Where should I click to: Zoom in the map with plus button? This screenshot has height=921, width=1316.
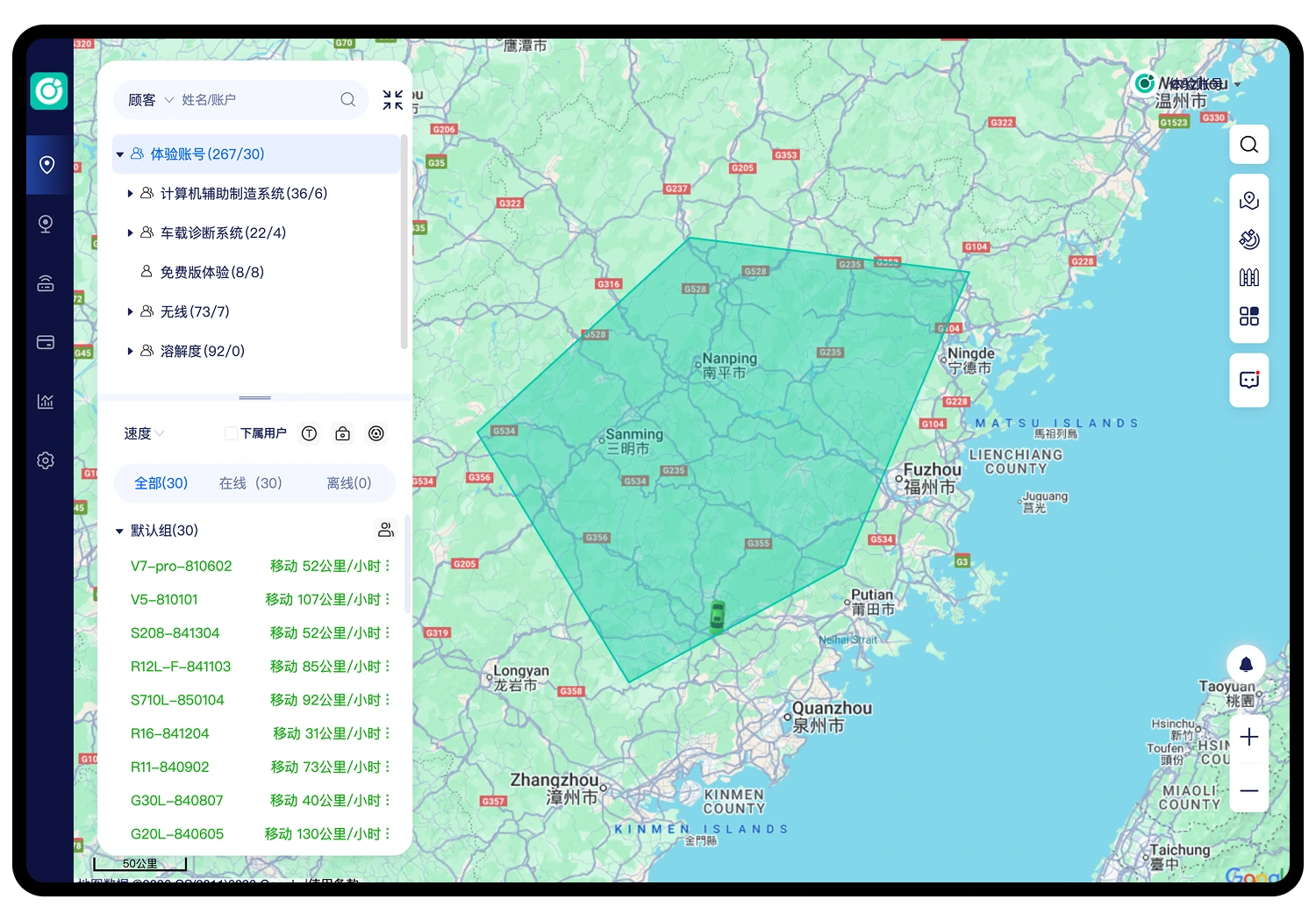tap(1248, 737)
